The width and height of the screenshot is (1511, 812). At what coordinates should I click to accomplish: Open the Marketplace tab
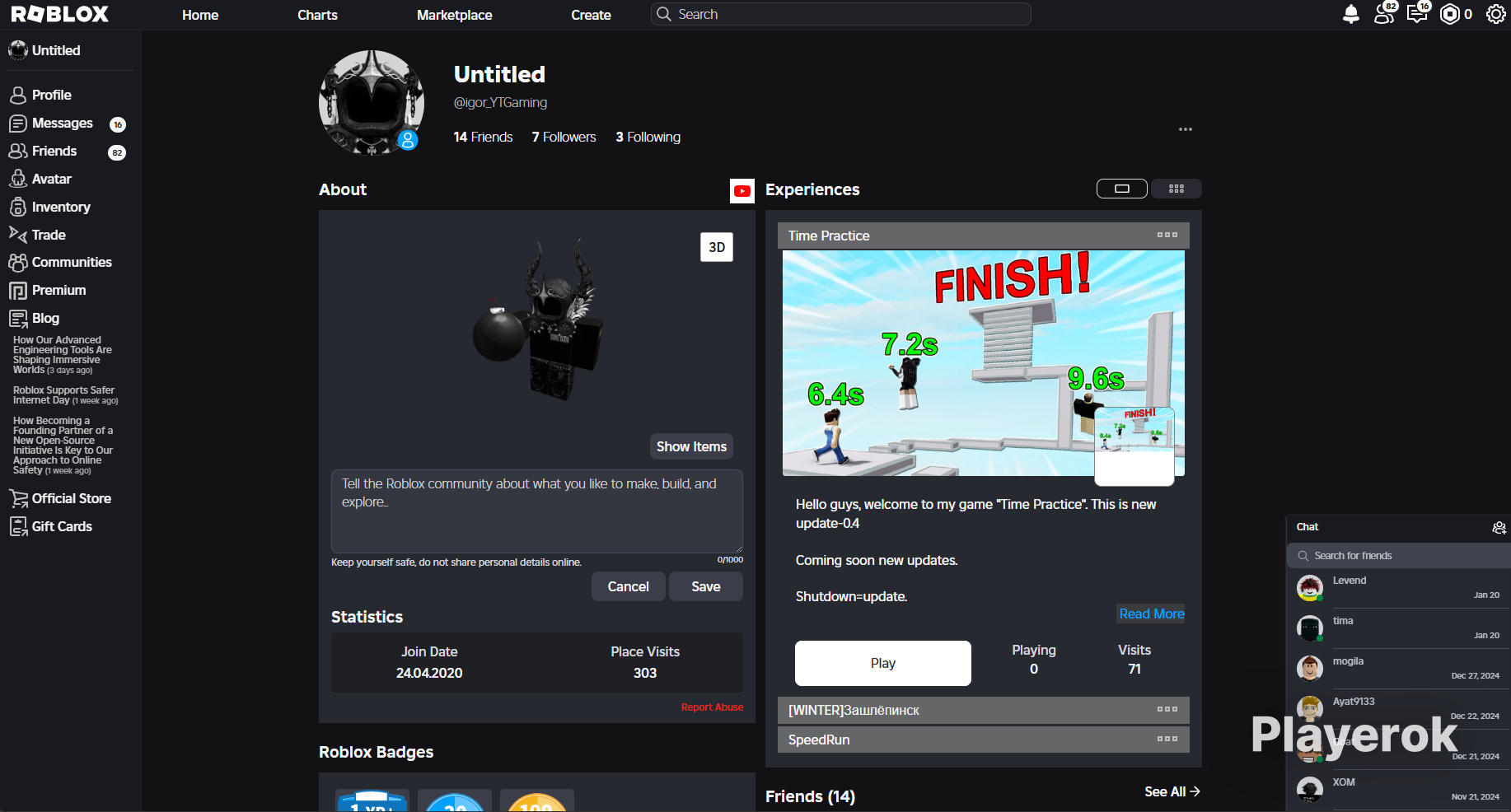pyautogui.click(x=455, y=15)
